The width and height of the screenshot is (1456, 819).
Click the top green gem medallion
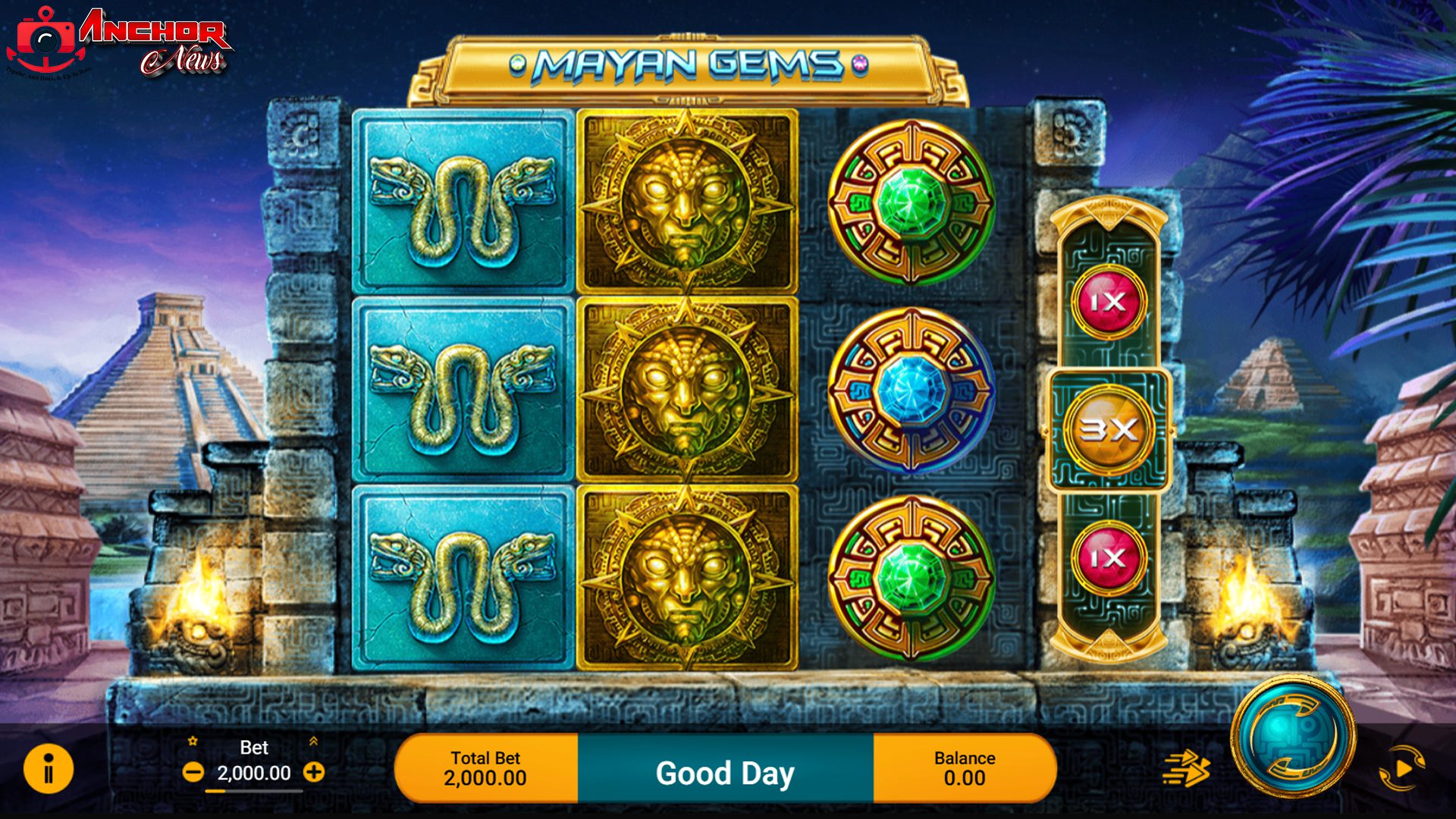911,202
